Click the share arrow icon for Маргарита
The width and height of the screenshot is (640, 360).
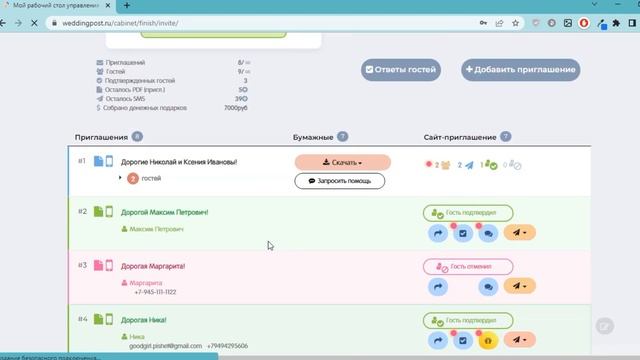coord(438,287)
